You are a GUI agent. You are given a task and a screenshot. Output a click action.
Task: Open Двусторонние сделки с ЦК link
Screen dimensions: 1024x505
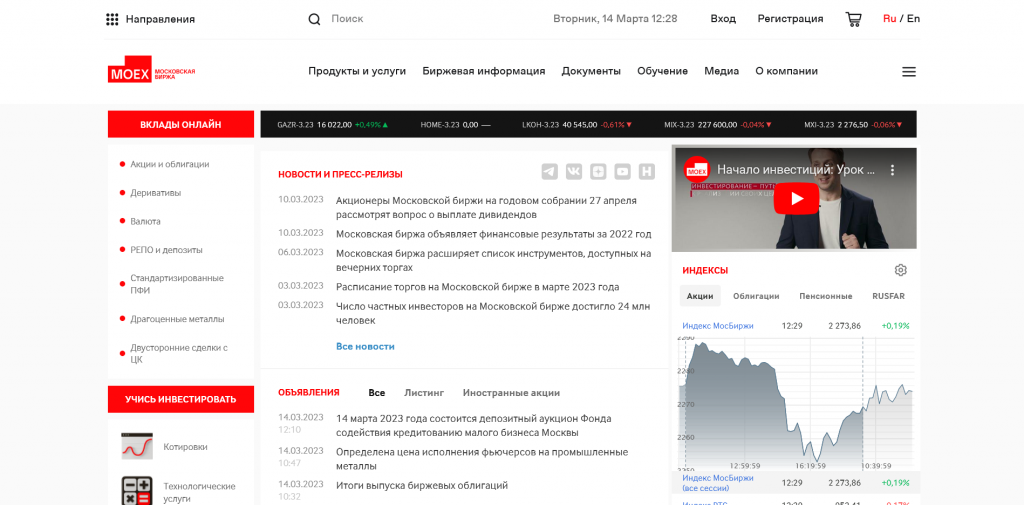point(178,353)
